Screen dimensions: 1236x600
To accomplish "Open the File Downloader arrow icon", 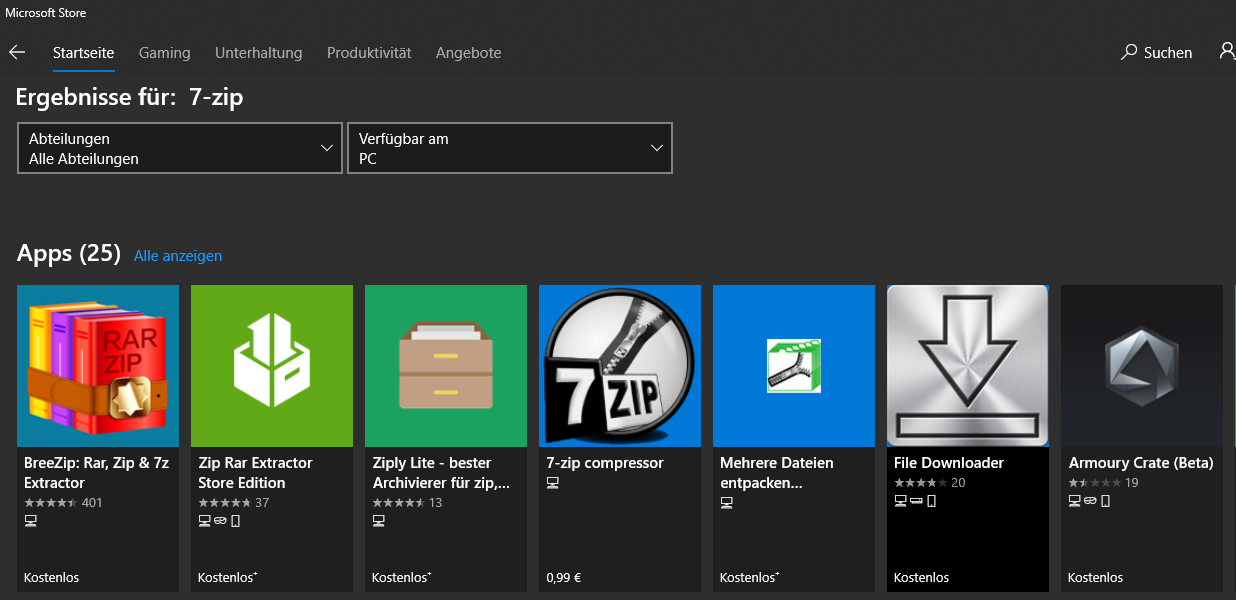I will 968,366.
